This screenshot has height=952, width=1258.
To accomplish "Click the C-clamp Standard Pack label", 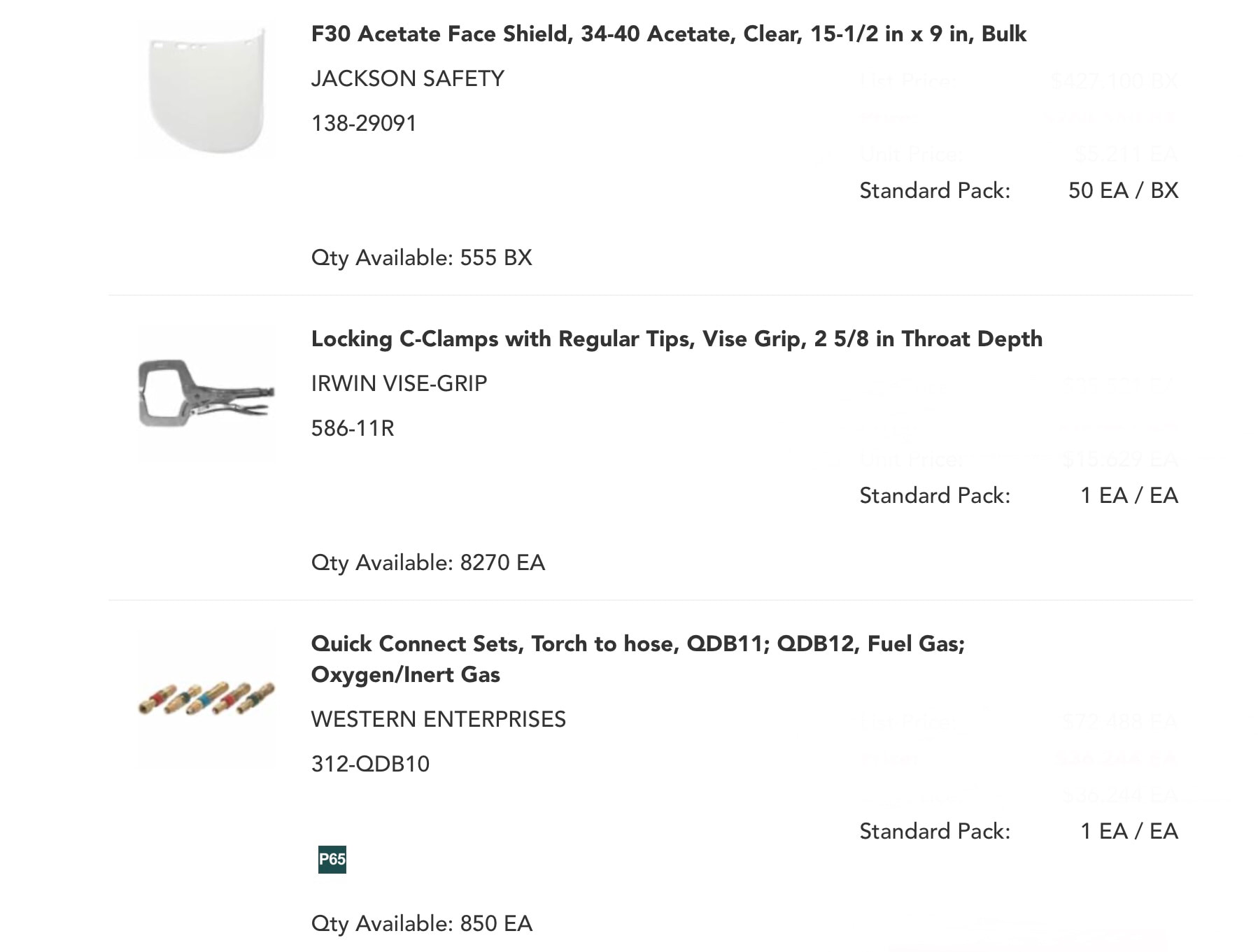I will tap(935, 495).
